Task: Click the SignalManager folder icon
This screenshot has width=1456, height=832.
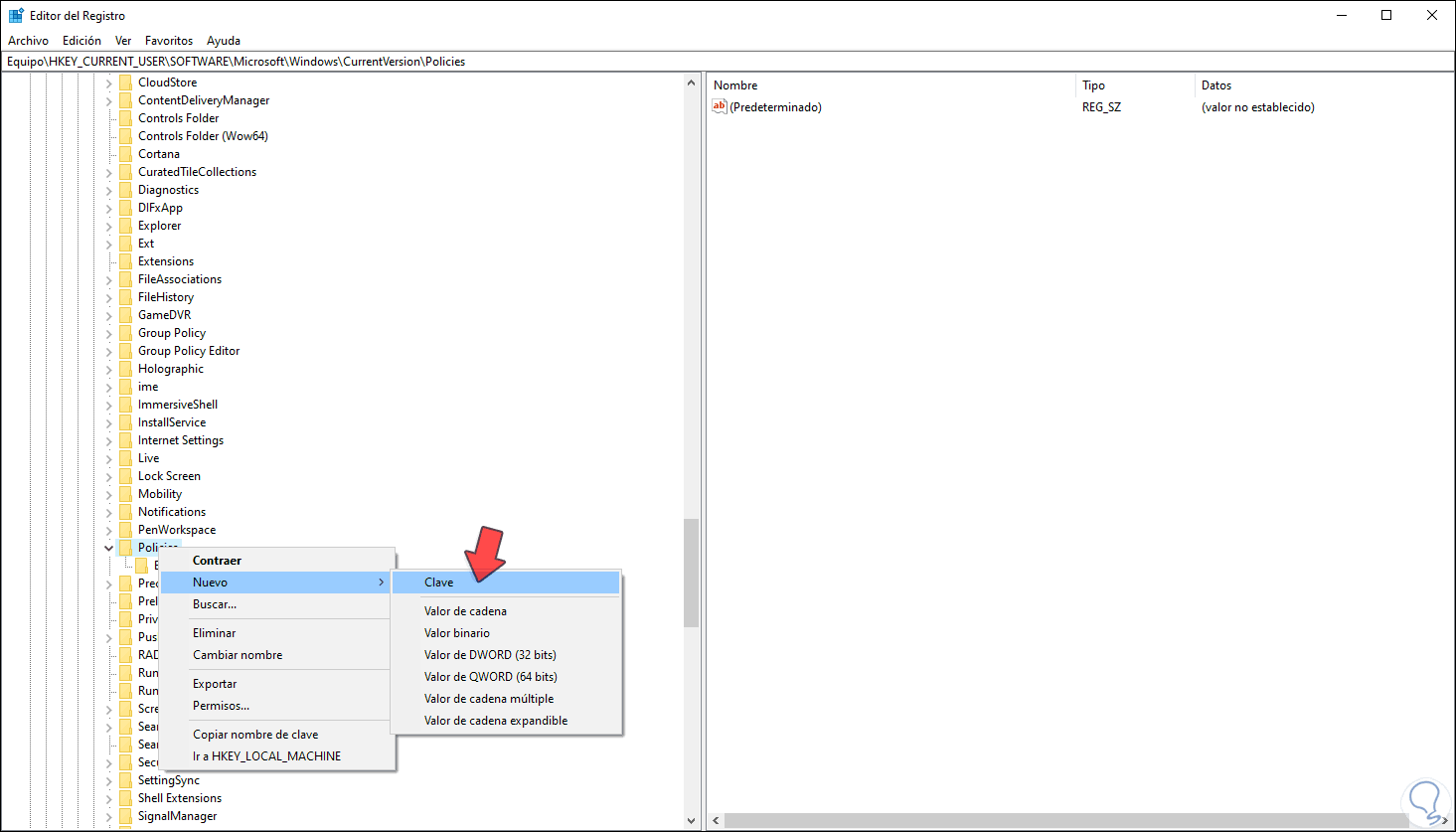Action: point(125,816)
